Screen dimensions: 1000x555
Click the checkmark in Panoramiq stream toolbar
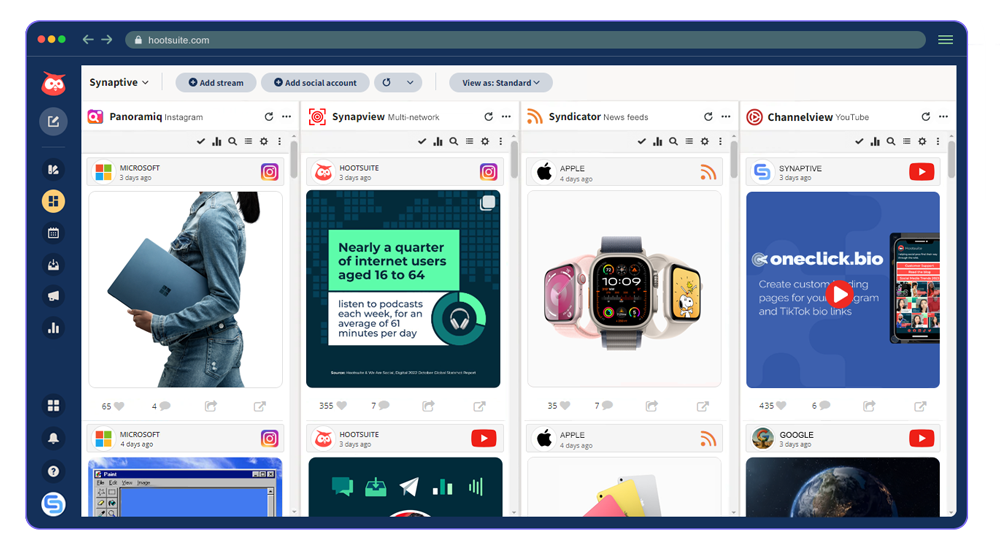201,142
